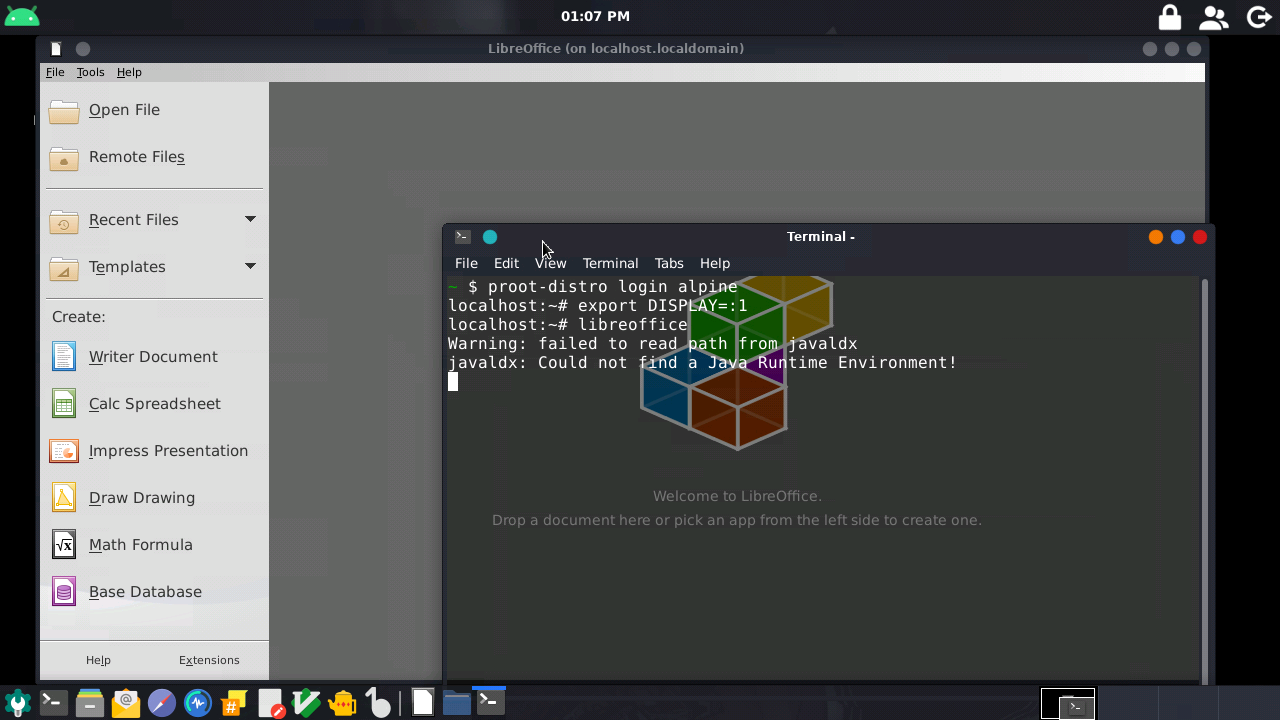Click the lock screen icon in top panel
The image size is (1280, 720).
tap(1169, 17)
